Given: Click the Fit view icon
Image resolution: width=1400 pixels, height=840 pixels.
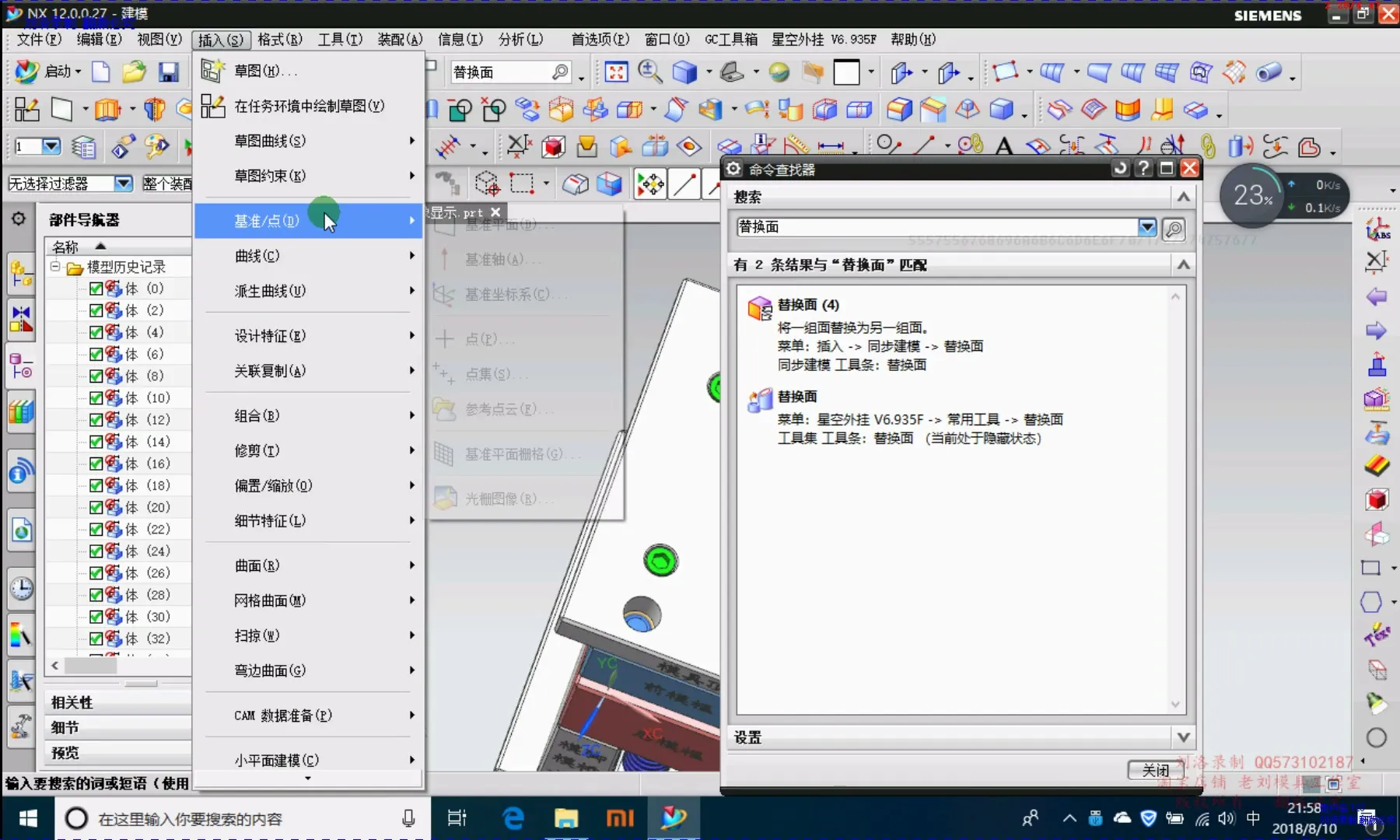Looking at the screenshot, I should pos(616,72).
